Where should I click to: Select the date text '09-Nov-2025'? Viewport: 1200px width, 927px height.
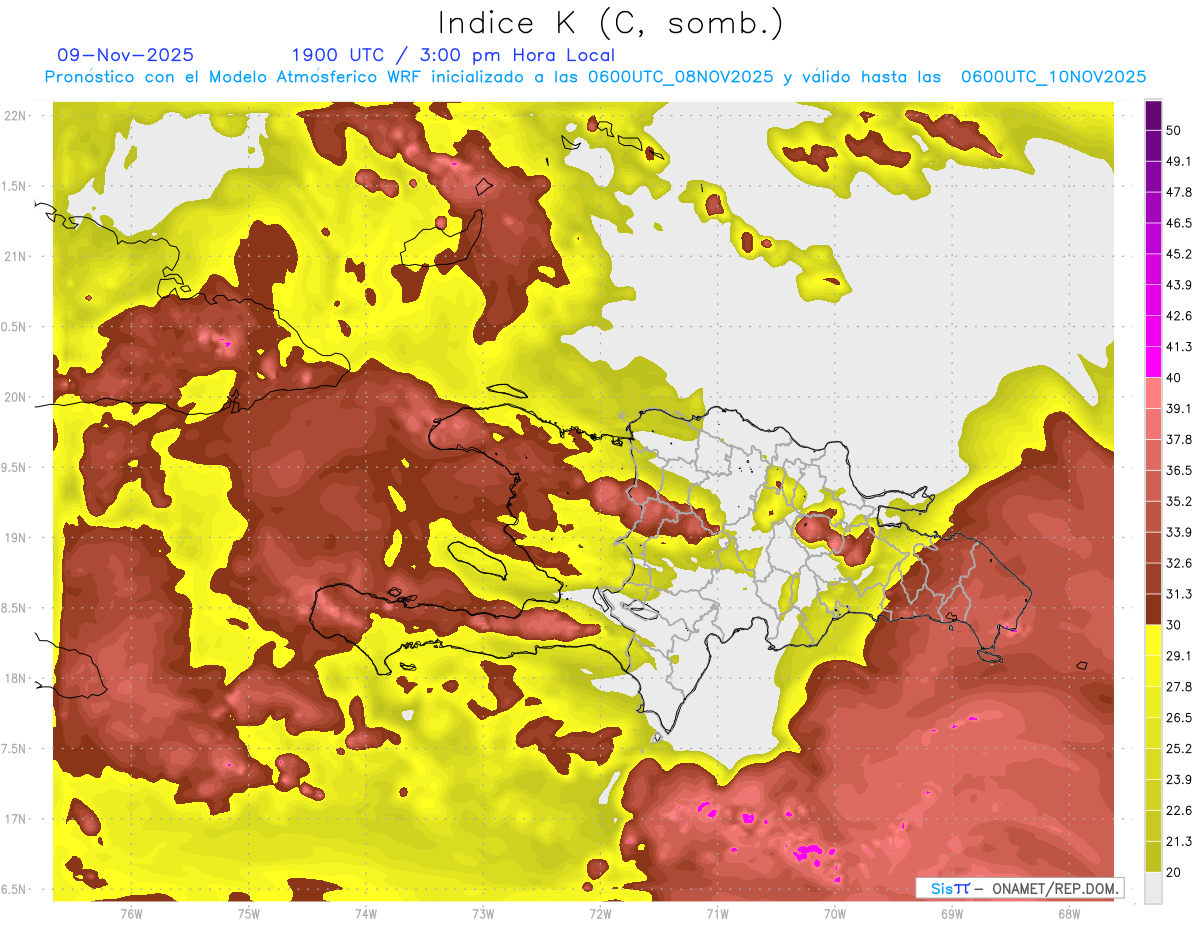coord(126,55)
